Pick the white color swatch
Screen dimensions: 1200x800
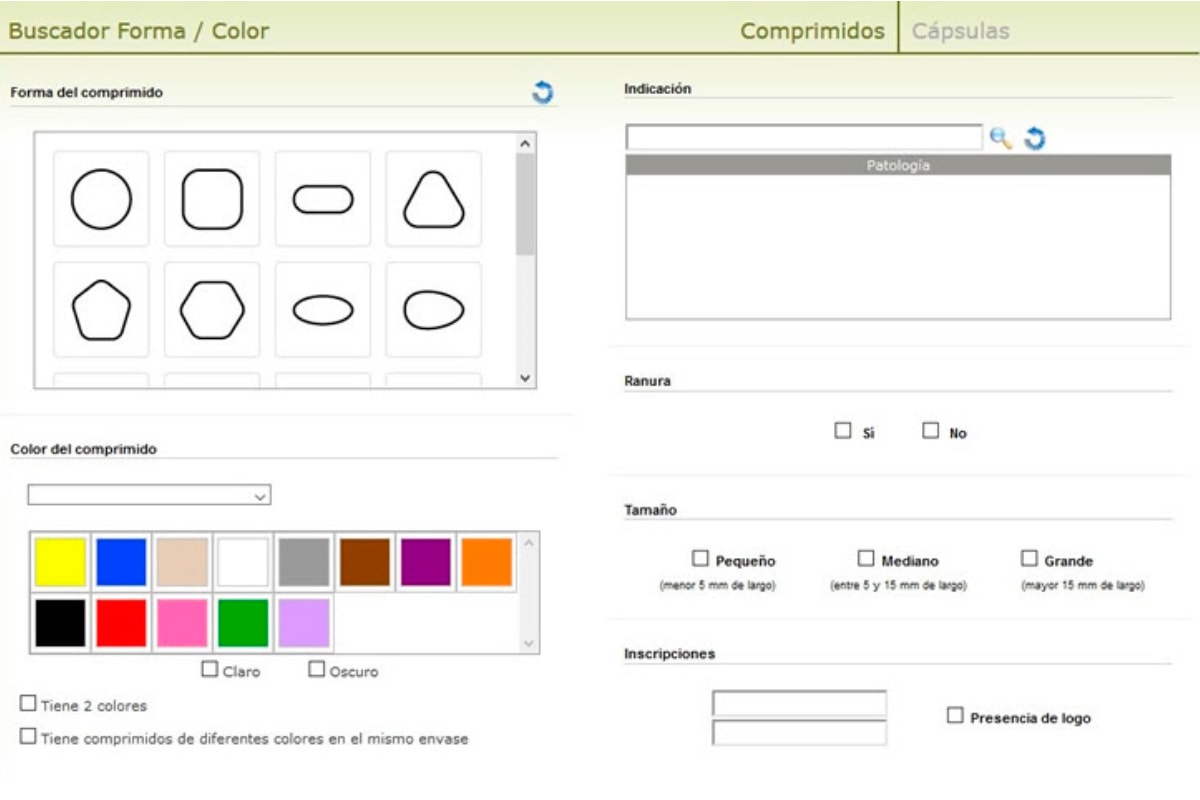243,562
